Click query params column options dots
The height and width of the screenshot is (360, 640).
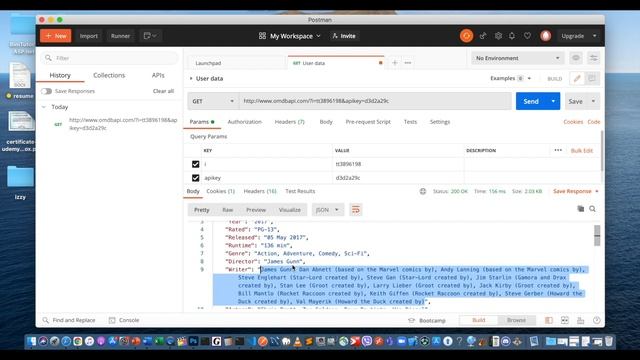(558, 150)
